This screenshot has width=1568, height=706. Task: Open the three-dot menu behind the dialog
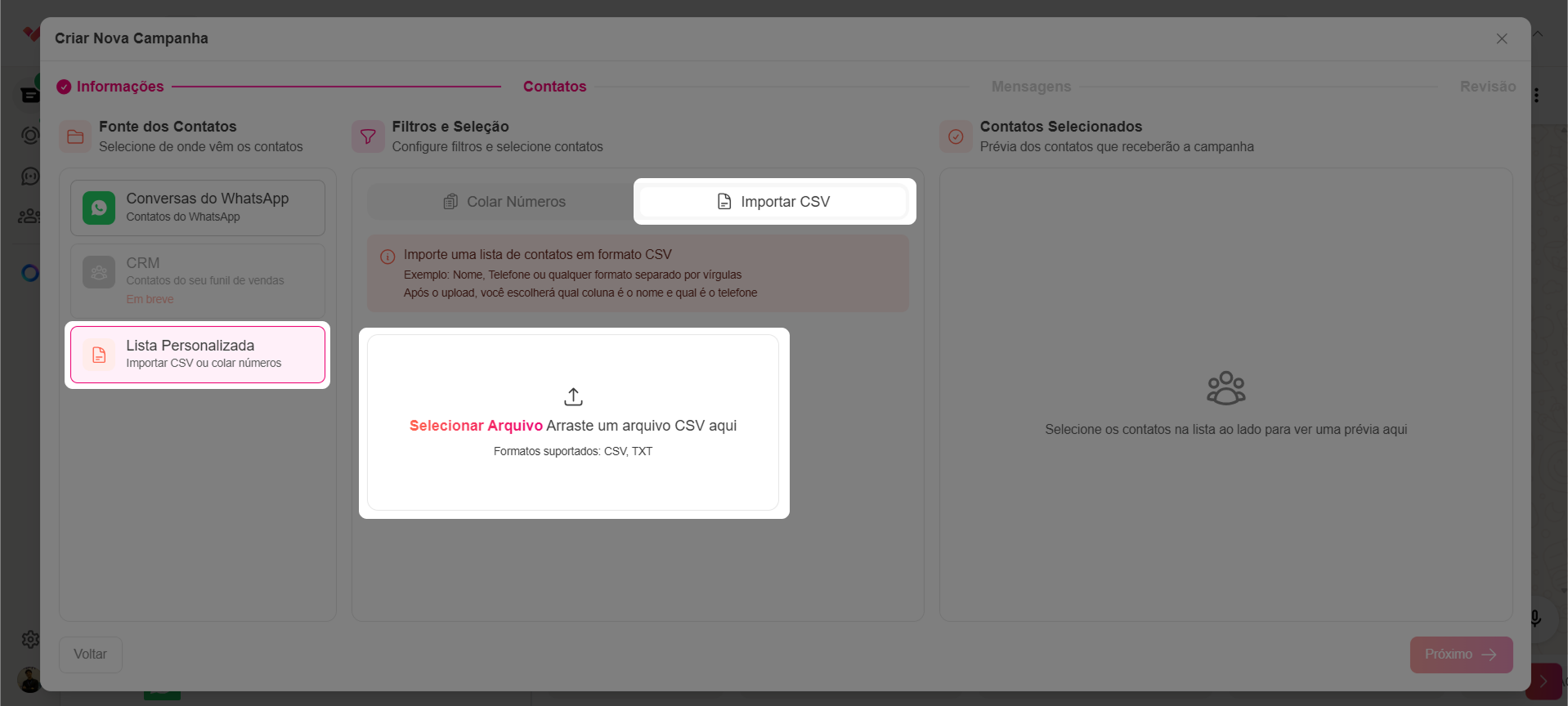click(1537, 96)
